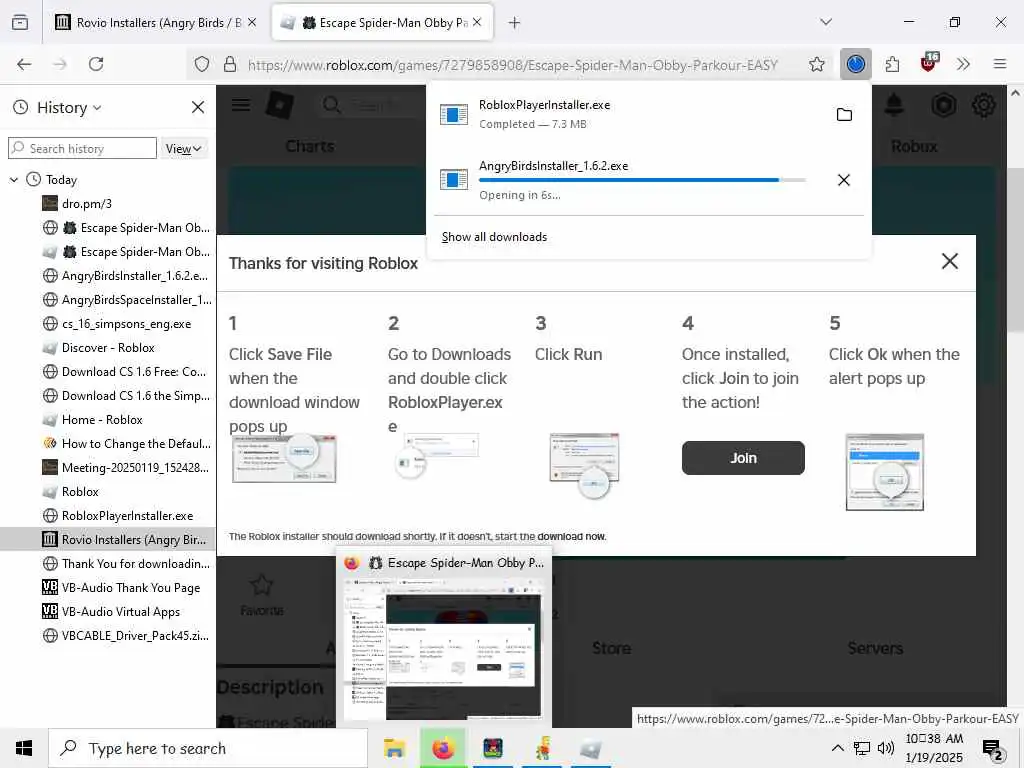Open File Explorer from taskbar

(394, 748)
